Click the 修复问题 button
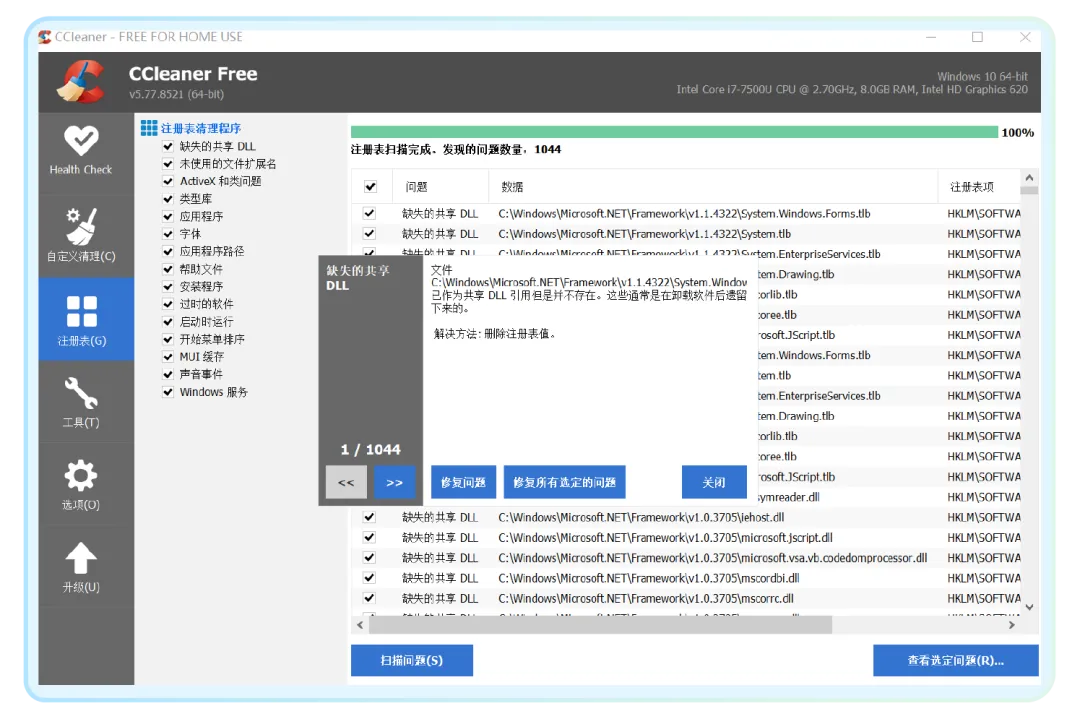The image size is (1080, 719). (464, 482)
